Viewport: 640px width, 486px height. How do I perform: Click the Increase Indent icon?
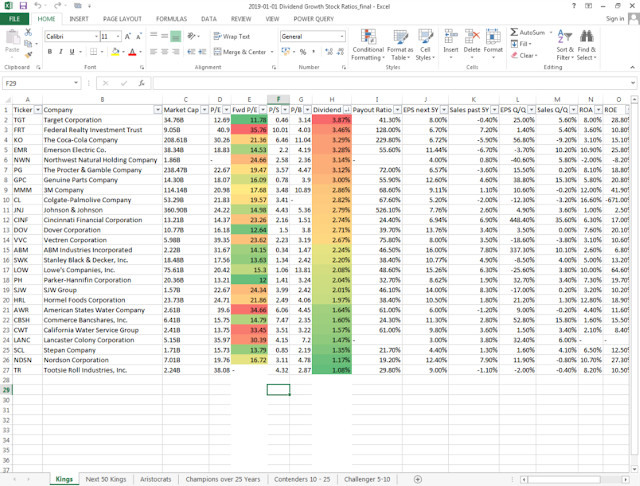(202, 52)
